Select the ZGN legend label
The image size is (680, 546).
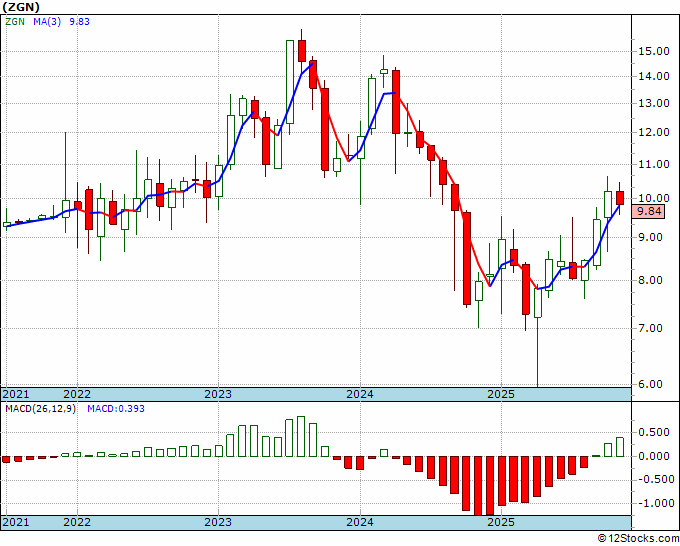15,21
